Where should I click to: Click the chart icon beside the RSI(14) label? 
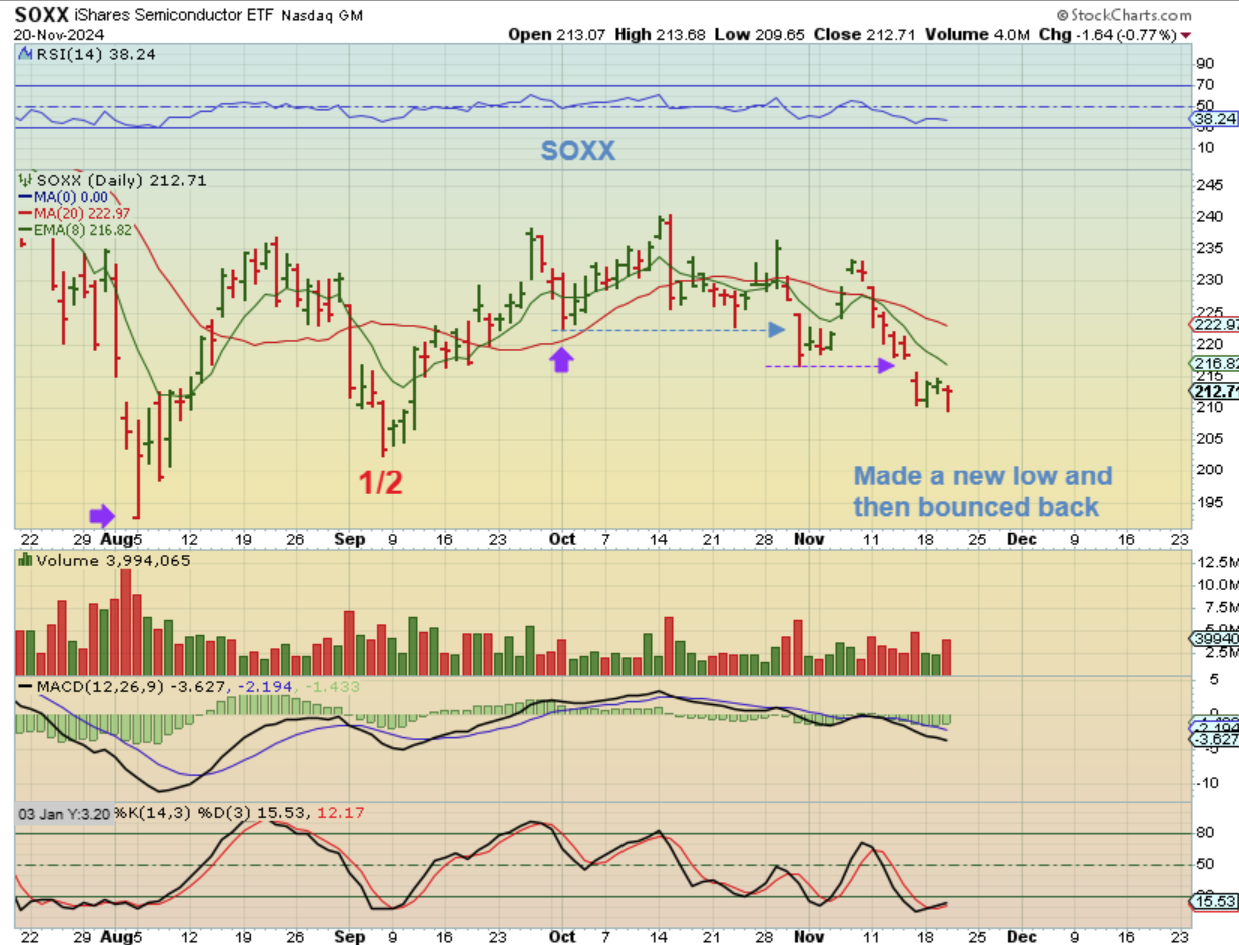point(23,55)
